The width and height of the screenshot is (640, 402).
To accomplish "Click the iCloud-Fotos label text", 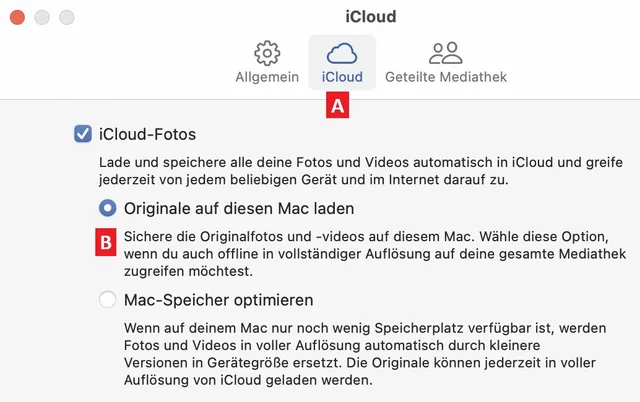I will click(145, 133).
